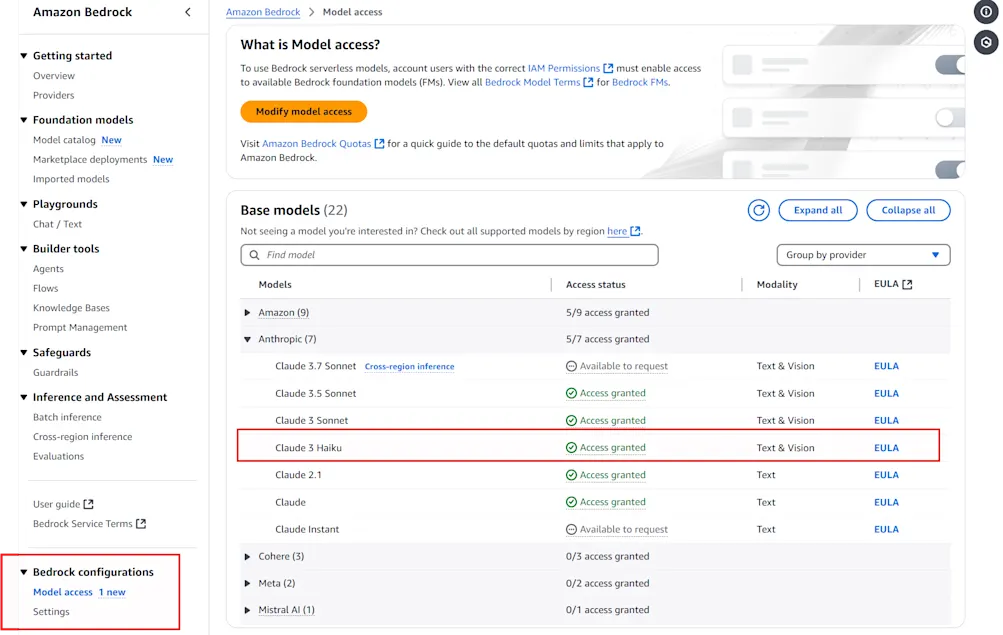Open the Info panel via top-right info icon

pos(986,12)
